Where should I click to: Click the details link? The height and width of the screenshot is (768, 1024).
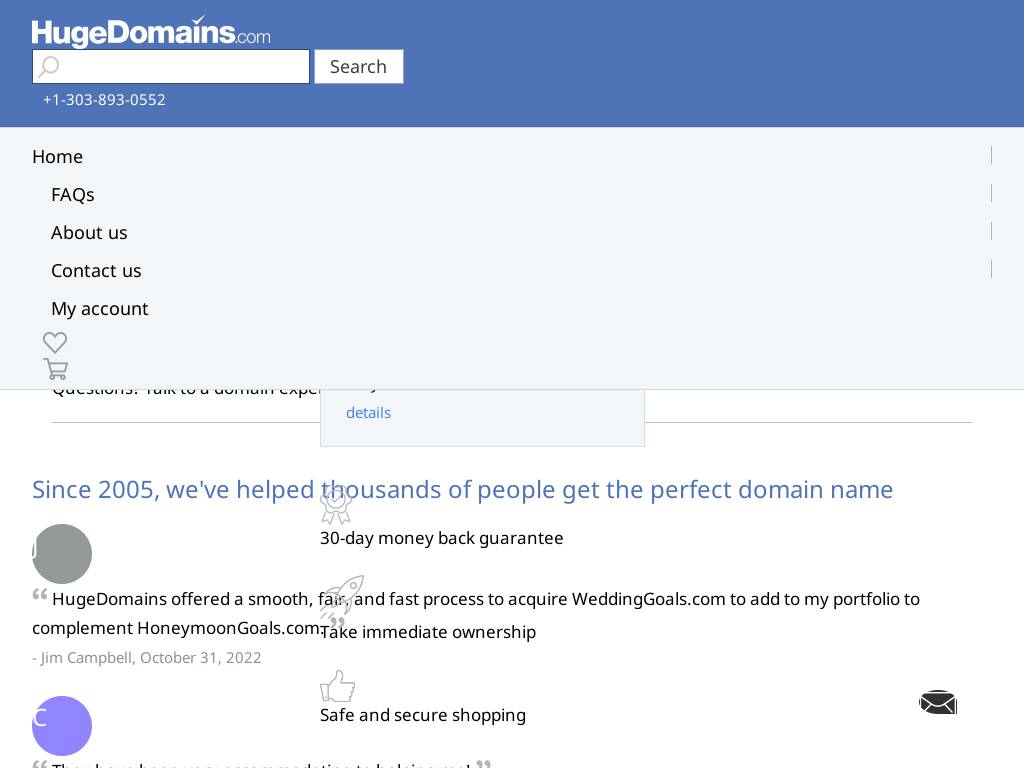(368, 413)
